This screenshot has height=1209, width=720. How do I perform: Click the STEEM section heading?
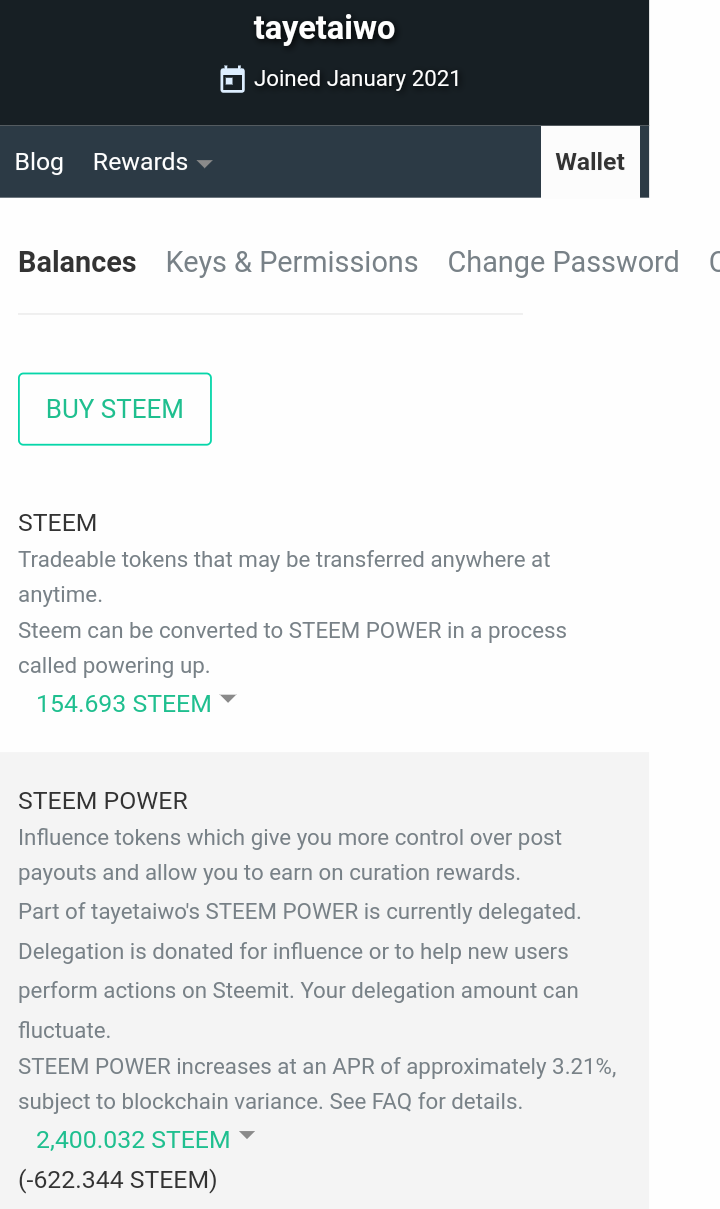coord(57,523)
